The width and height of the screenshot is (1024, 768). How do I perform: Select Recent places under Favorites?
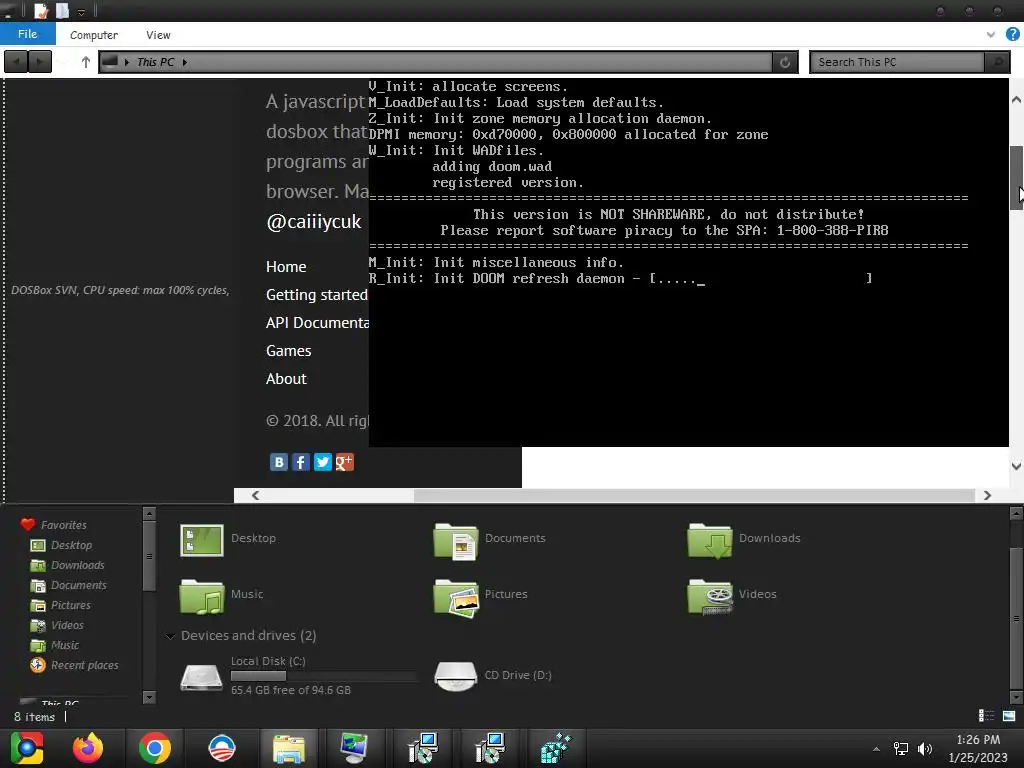(x=84, y=665)
